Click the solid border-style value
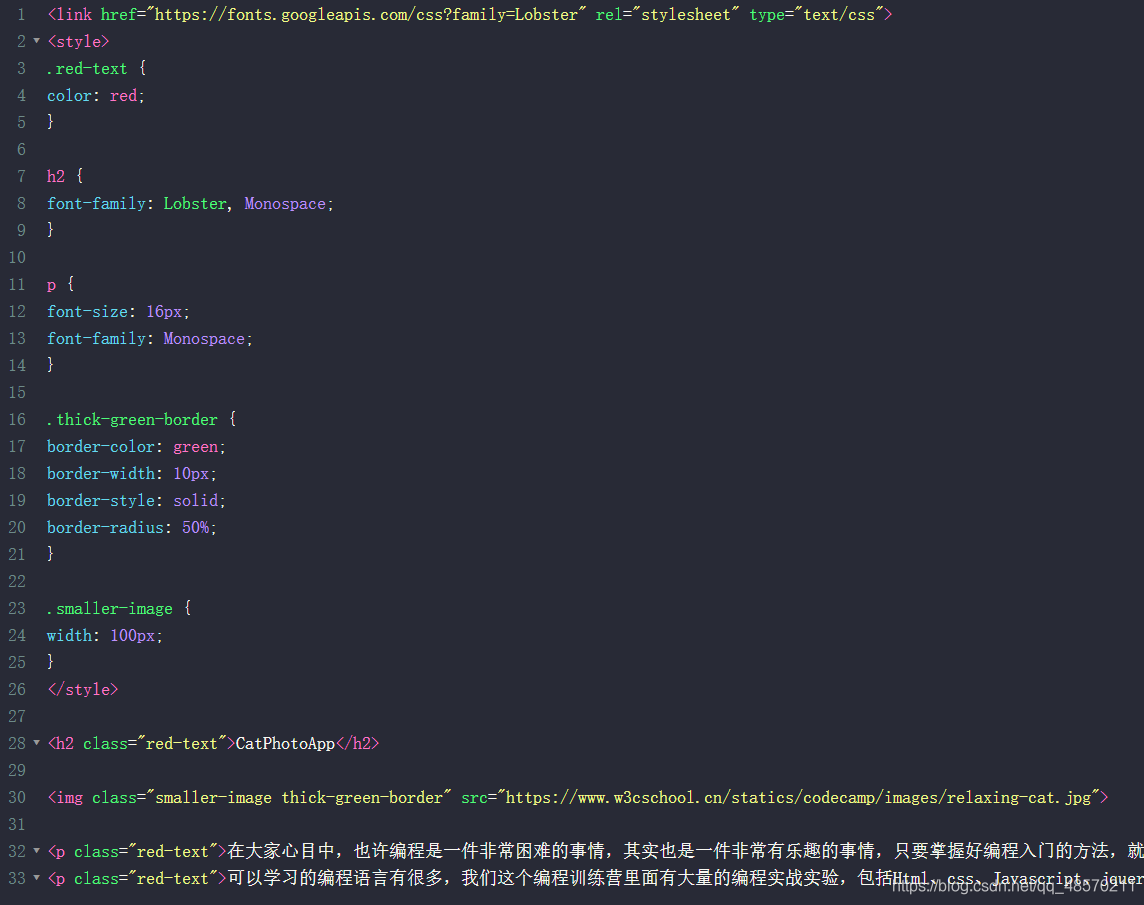 click(195, 501)
